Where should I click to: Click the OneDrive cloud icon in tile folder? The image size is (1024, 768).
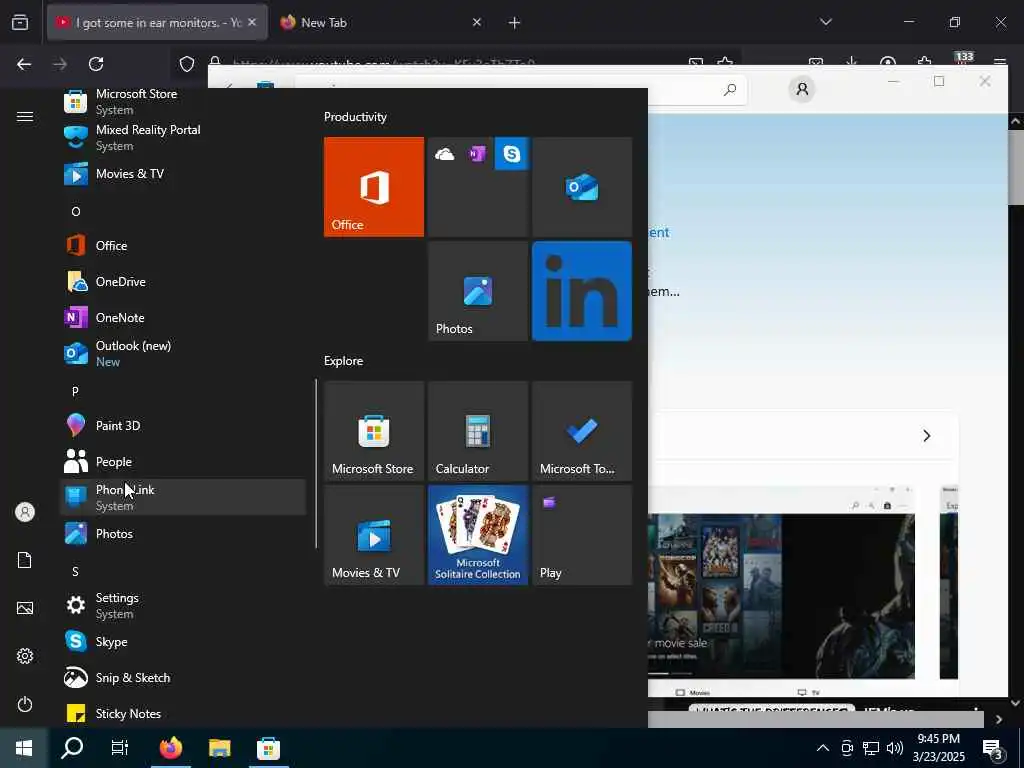tap(445, 154)
